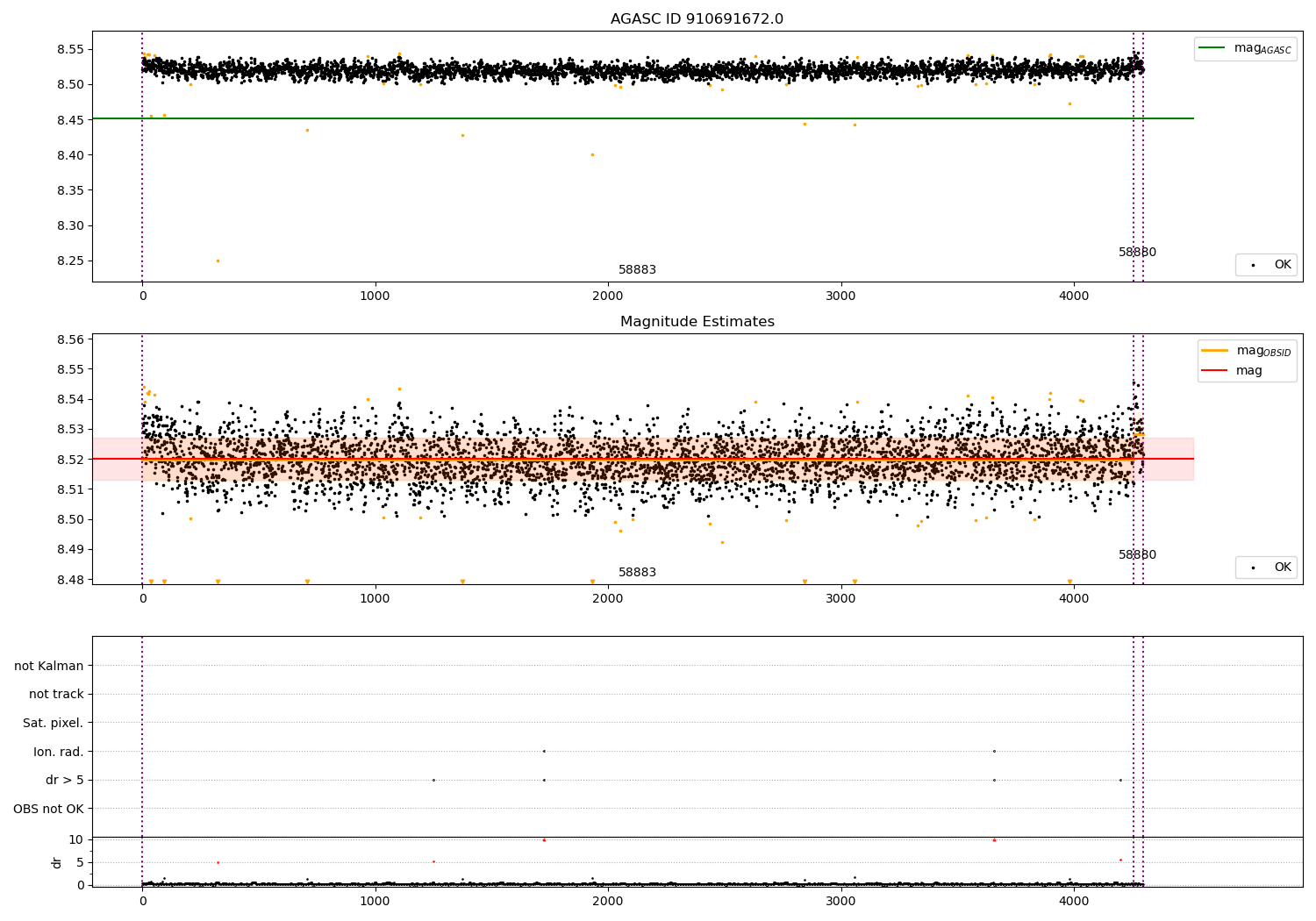Click the 'OK' legend in the top plot

point(1267,265)
